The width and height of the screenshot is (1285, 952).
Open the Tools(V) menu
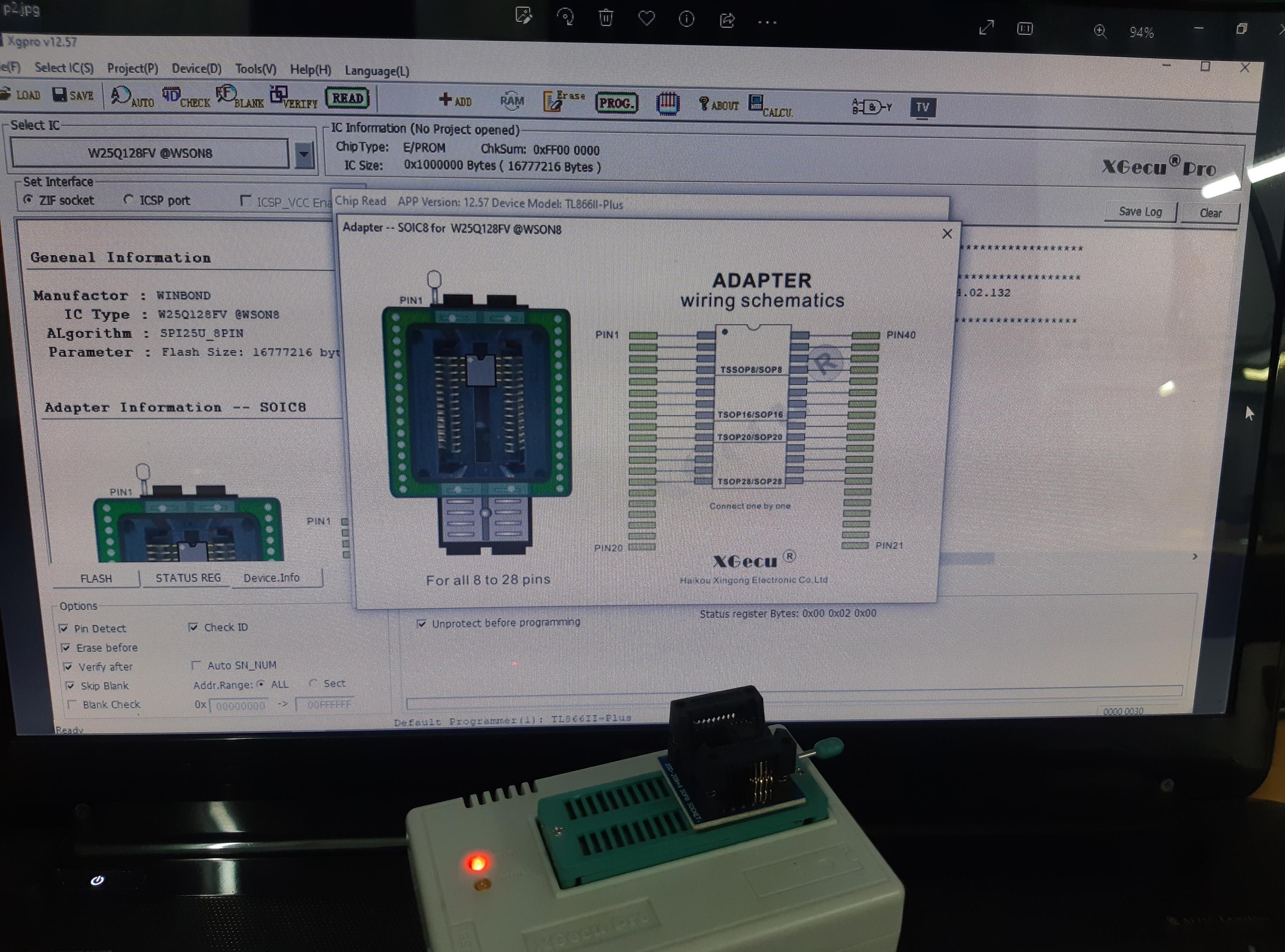[255, 69]
